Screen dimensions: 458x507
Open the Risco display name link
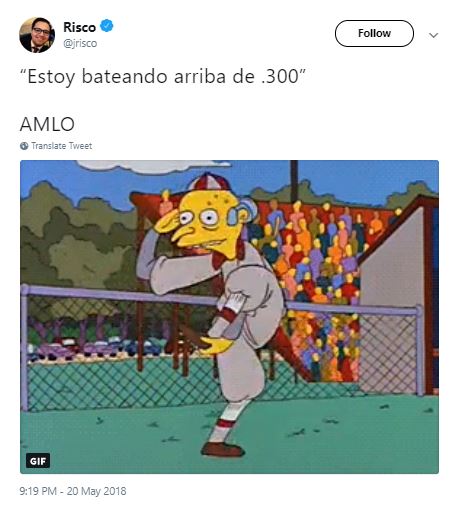pyautogui.click(x=79, y=27)
